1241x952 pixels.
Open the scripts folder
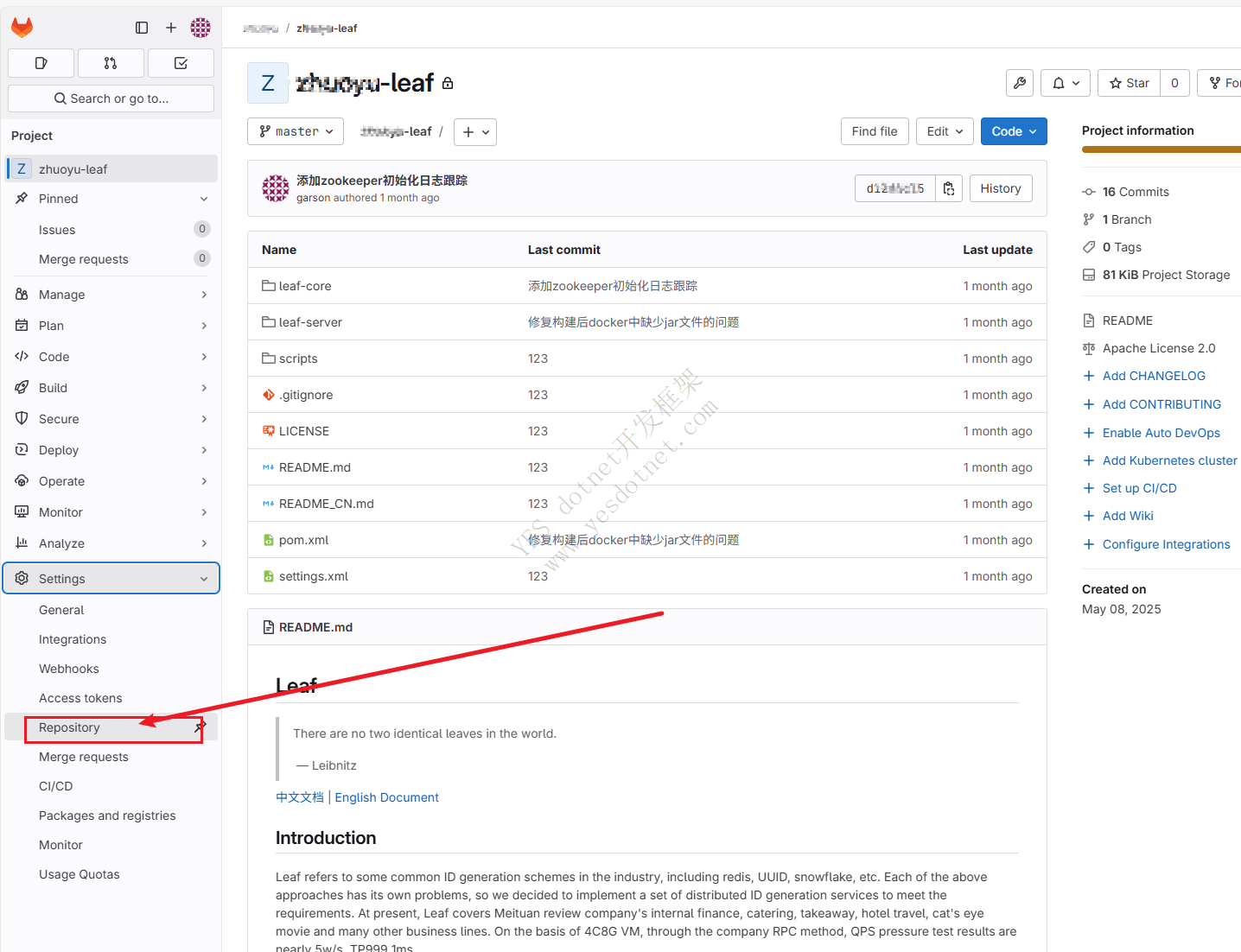(x=298, y=359)
